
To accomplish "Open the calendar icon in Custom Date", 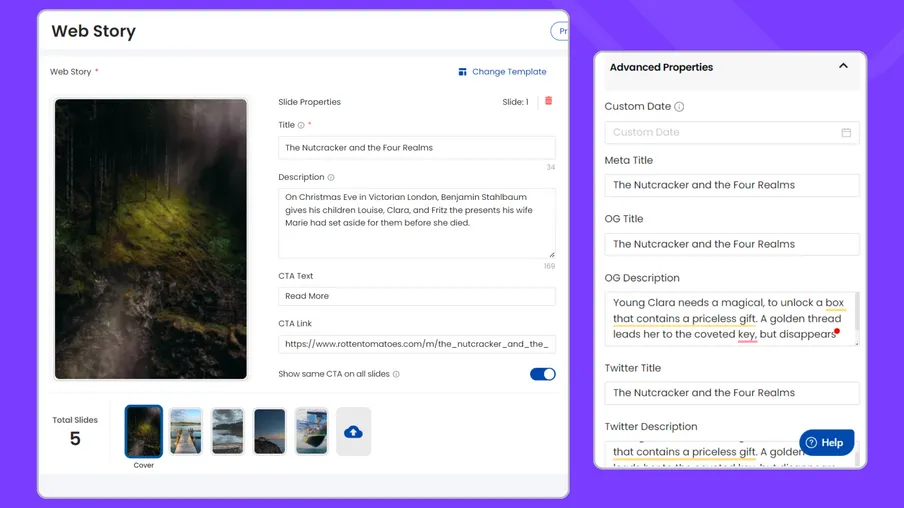I will click(846, 132).
